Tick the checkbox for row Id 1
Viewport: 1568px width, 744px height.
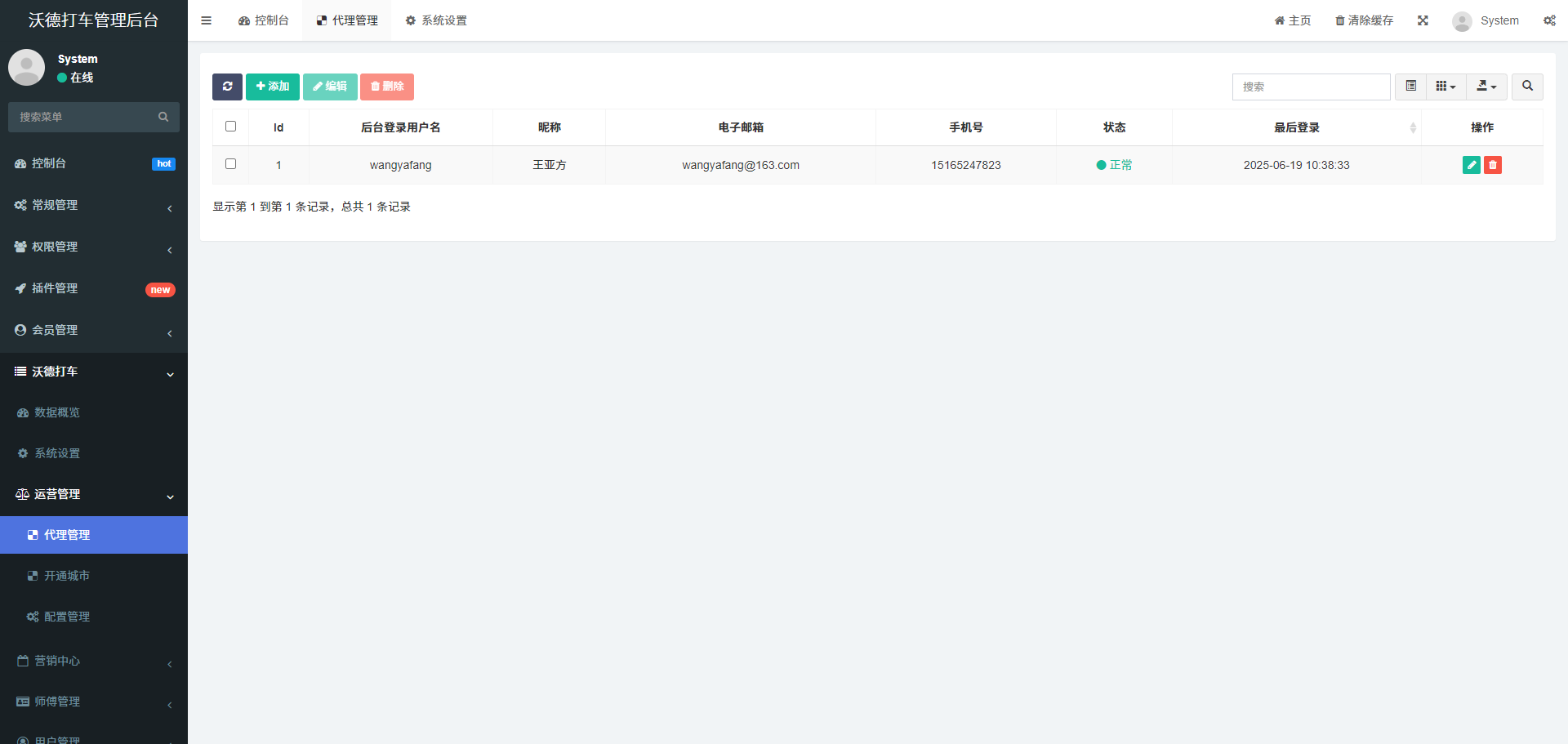[x=230, y=164]
